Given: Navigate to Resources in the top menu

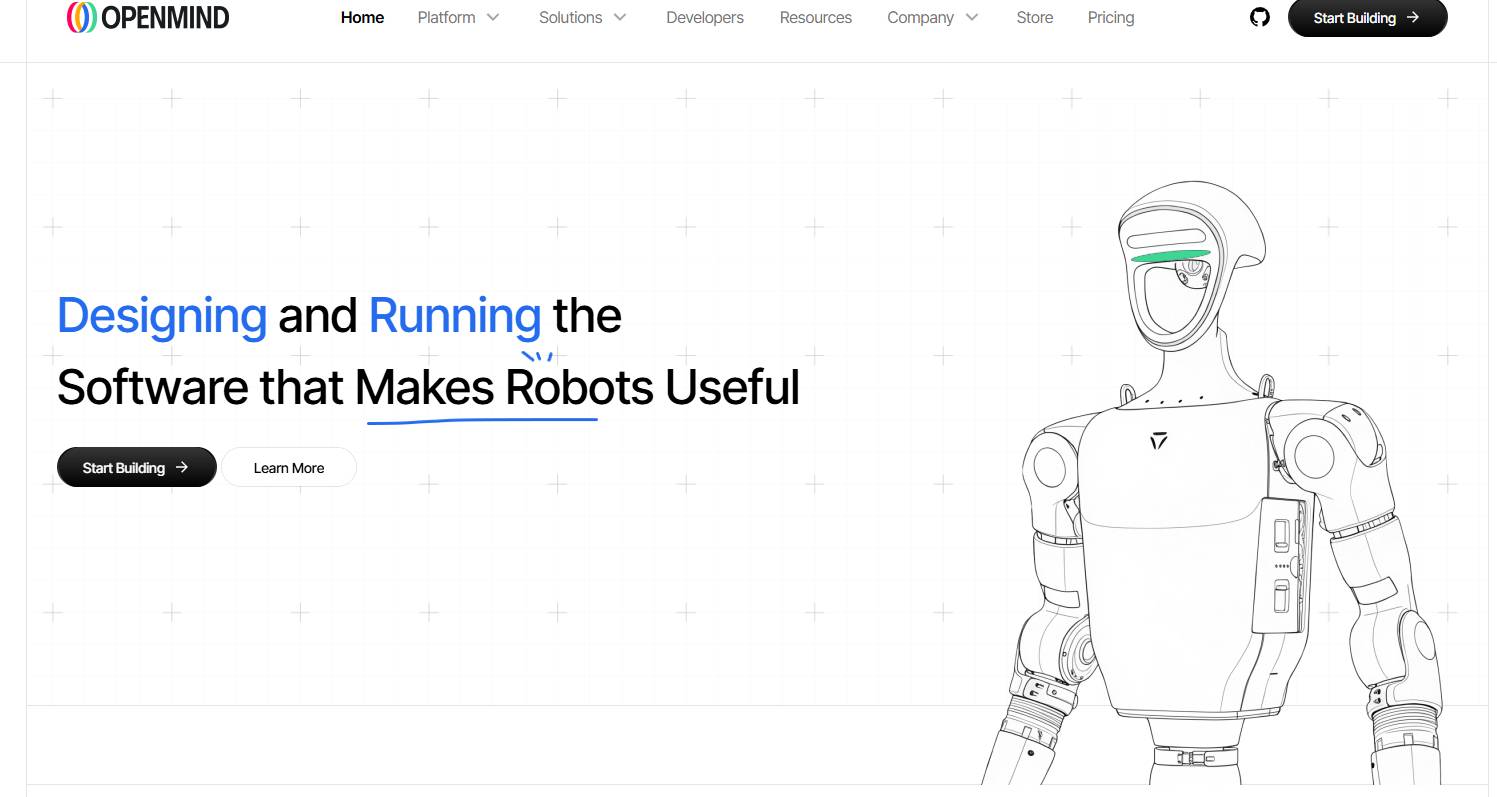Looking at the screenshot, I should (816, 17).
